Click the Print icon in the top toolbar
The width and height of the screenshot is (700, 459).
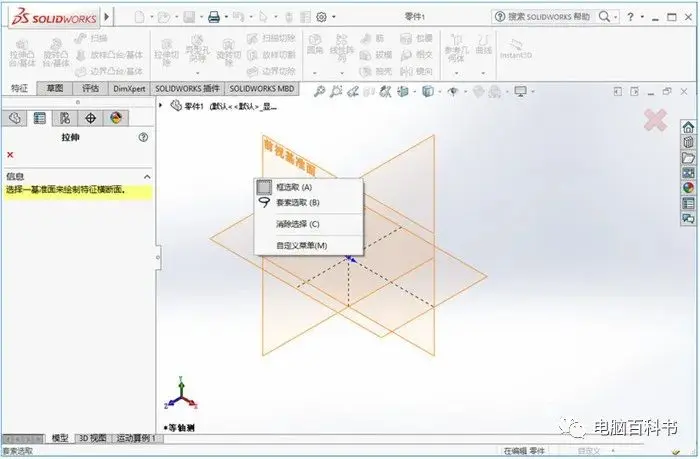(214, 17)
